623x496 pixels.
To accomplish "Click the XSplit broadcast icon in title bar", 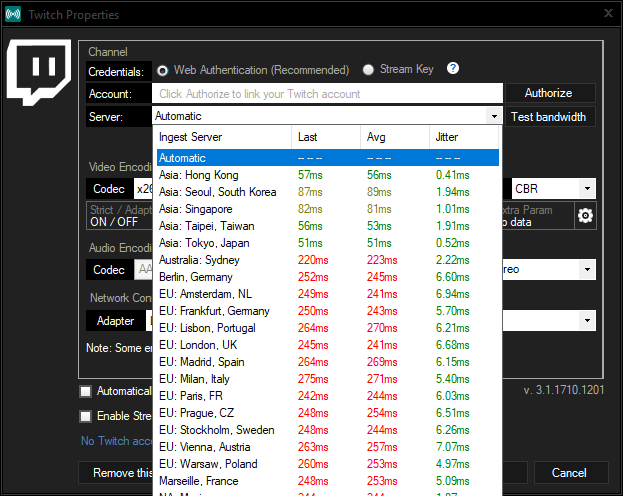I will (x=13, y=14).
